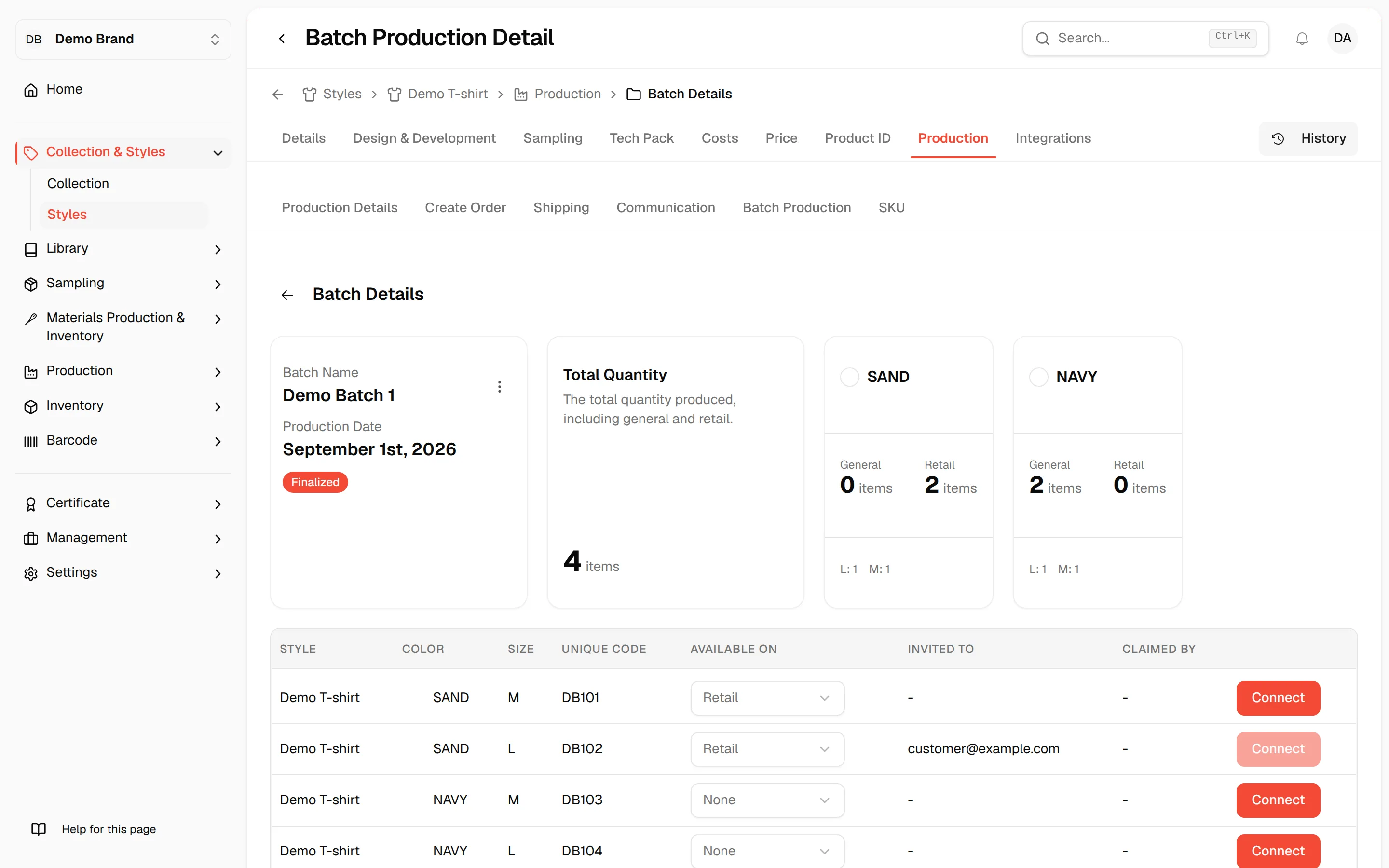Click the back chevron beside Batch Production Detail title
Screen dimensions: 1389x868
[282, 39]
